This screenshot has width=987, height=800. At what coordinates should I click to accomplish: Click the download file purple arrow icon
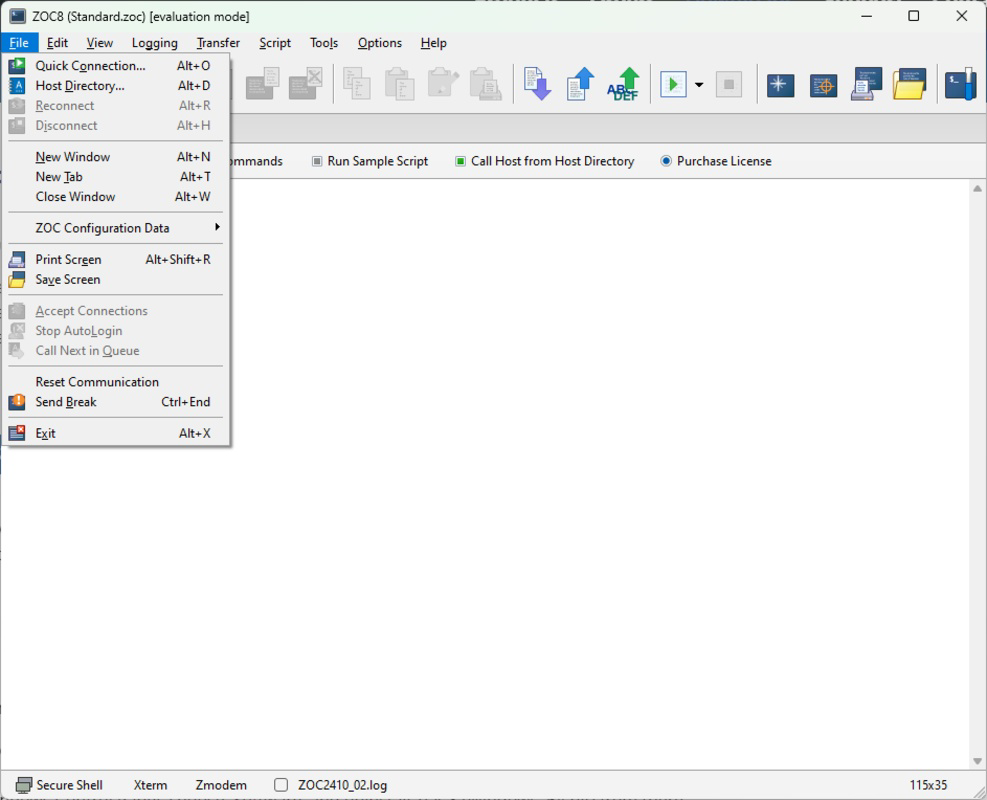pyautogui.click(x=537, y=84)
